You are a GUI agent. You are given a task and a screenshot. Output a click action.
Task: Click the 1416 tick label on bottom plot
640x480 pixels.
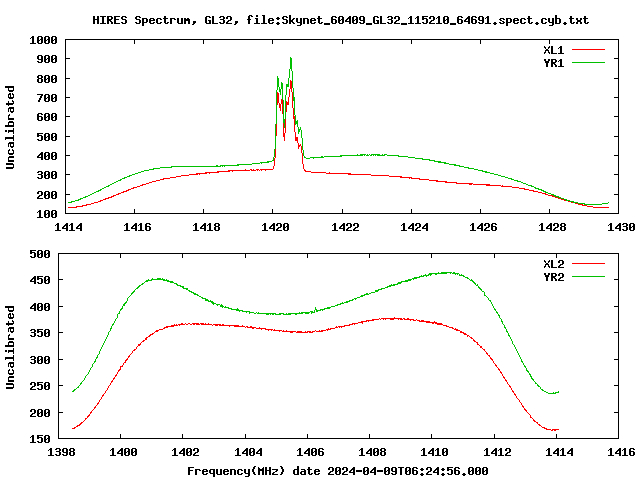point(621,452)
